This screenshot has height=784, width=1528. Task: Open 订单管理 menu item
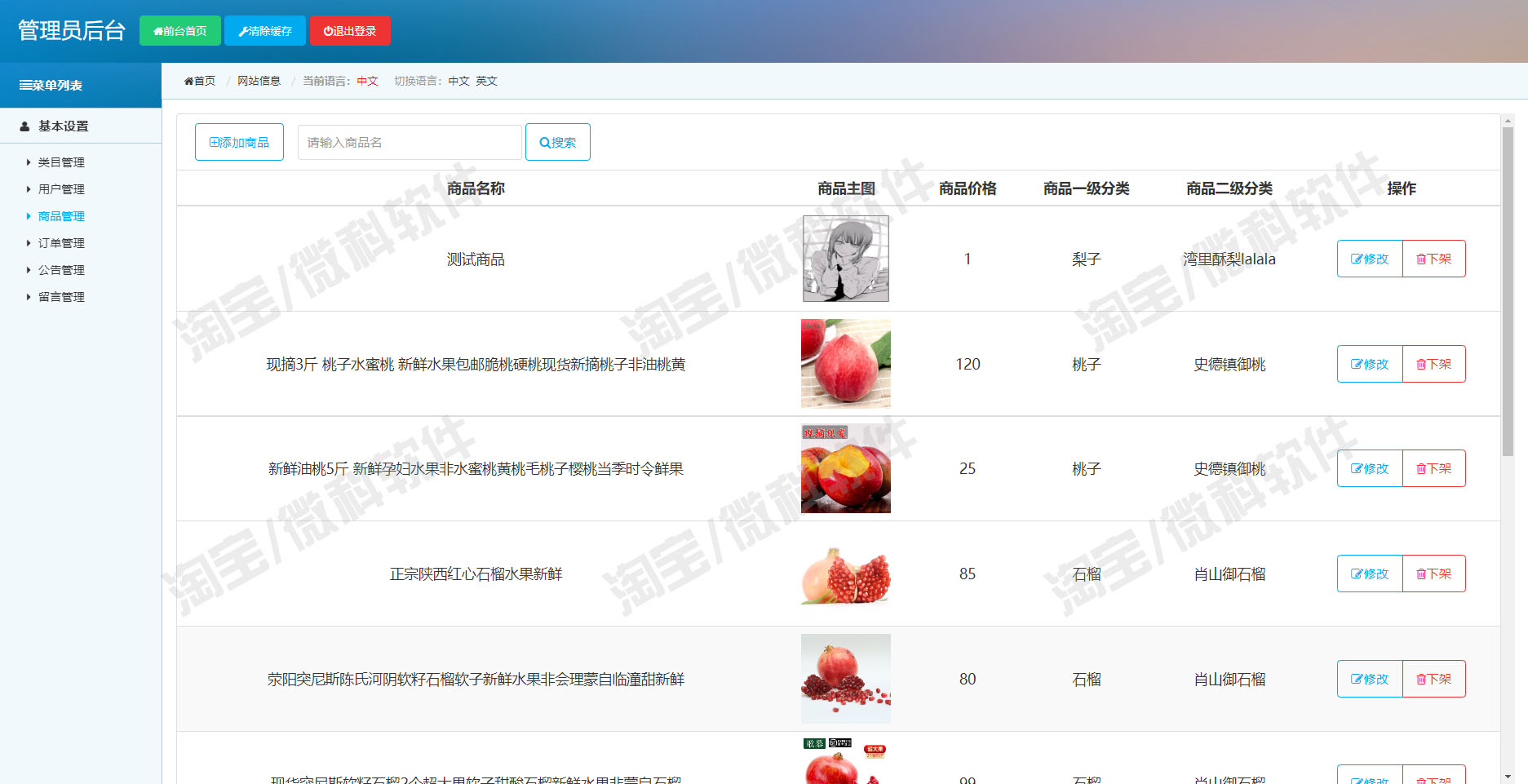click(x=61, y=243)
